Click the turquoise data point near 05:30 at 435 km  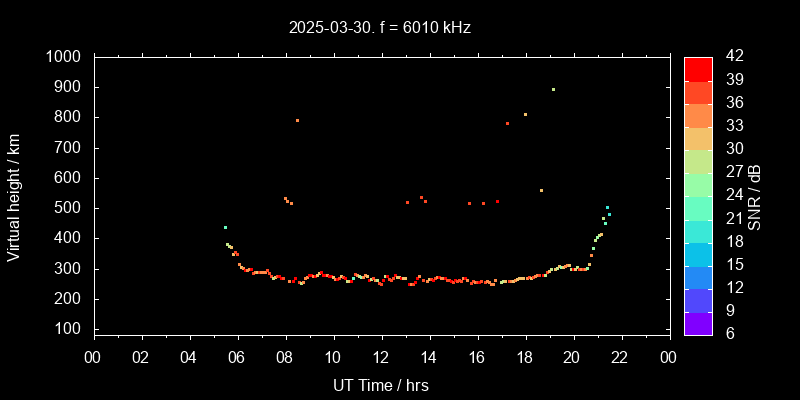point(225,227)
